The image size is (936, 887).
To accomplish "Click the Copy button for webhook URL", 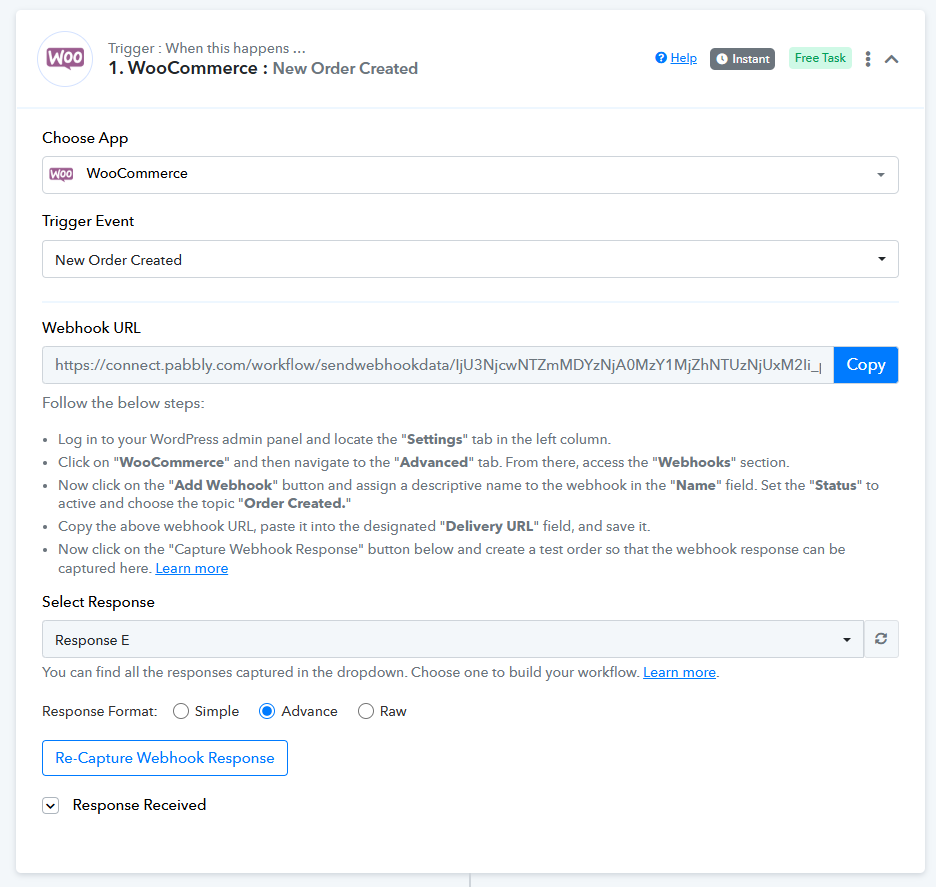I will (x=866, y=365).
